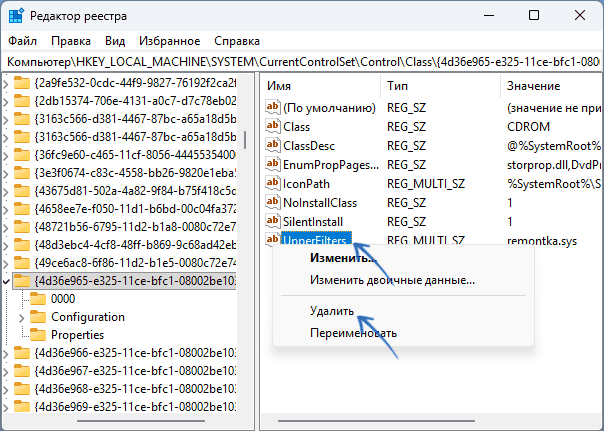This screenshot has width=604, height=431.
Task: Click the string value icon beside UpperFilters
Action: [x=273, y=238]
